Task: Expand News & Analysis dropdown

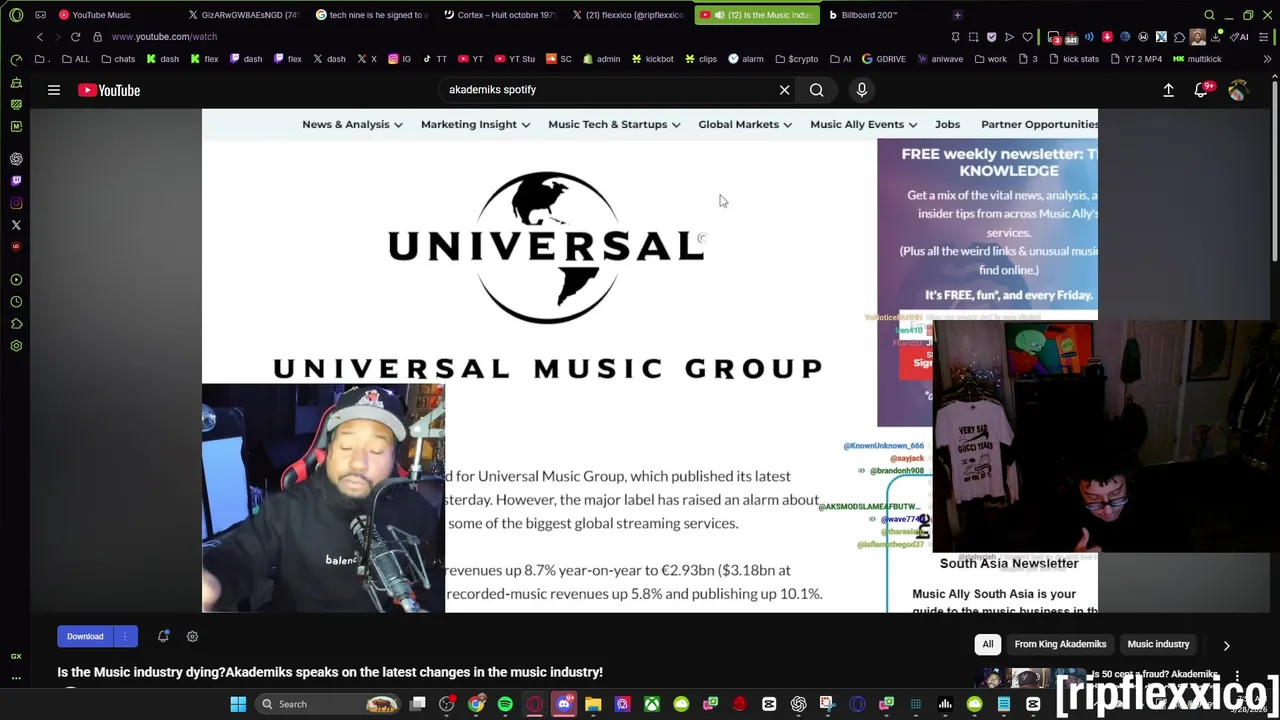Action: point(352,124)
